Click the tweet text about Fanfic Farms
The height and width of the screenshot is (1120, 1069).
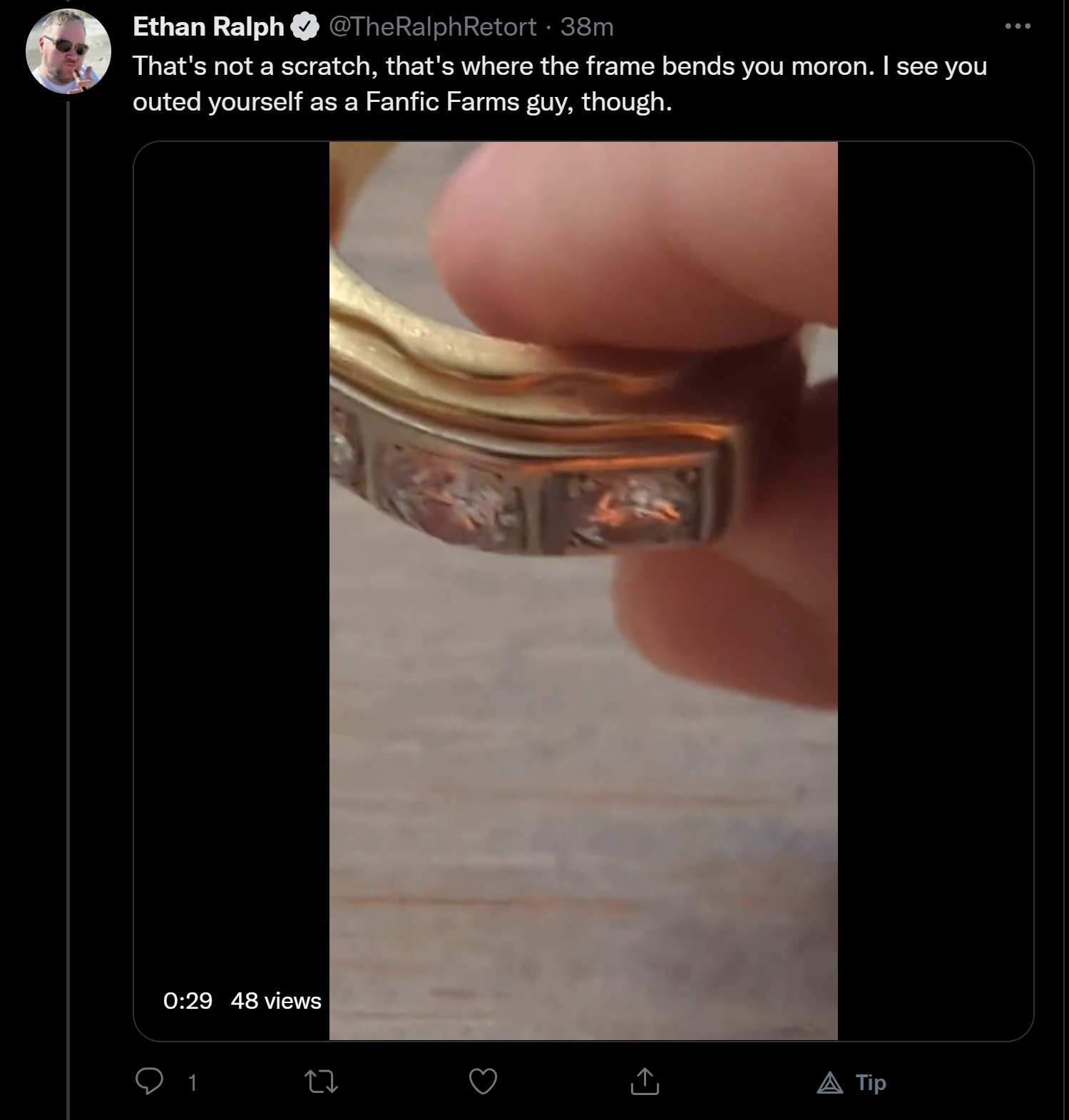(x=560, y=83)
